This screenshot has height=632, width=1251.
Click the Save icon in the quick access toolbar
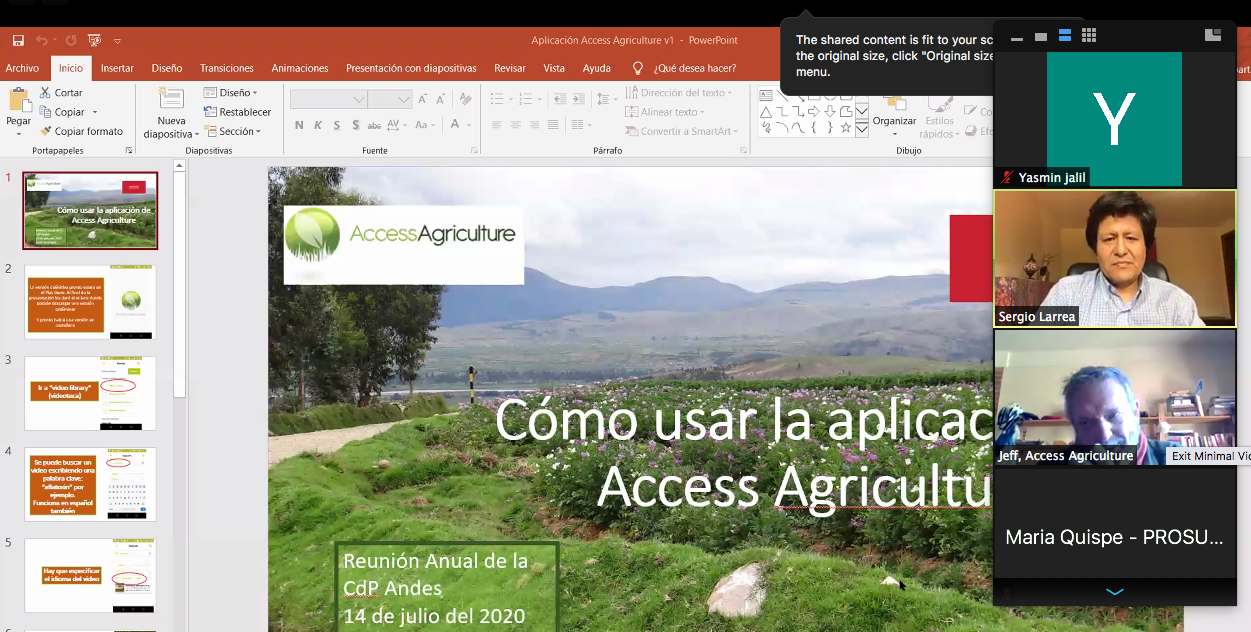point(18,41)
